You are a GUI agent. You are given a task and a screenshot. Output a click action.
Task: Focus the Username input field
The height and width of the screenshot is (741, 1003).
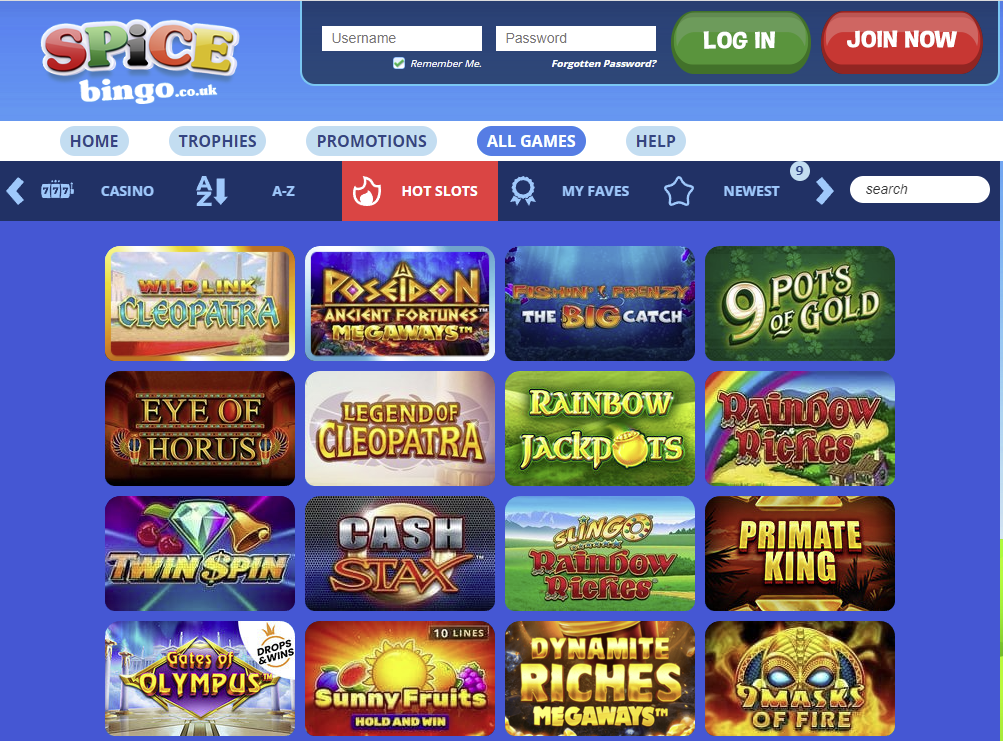[x=402, y=38]
